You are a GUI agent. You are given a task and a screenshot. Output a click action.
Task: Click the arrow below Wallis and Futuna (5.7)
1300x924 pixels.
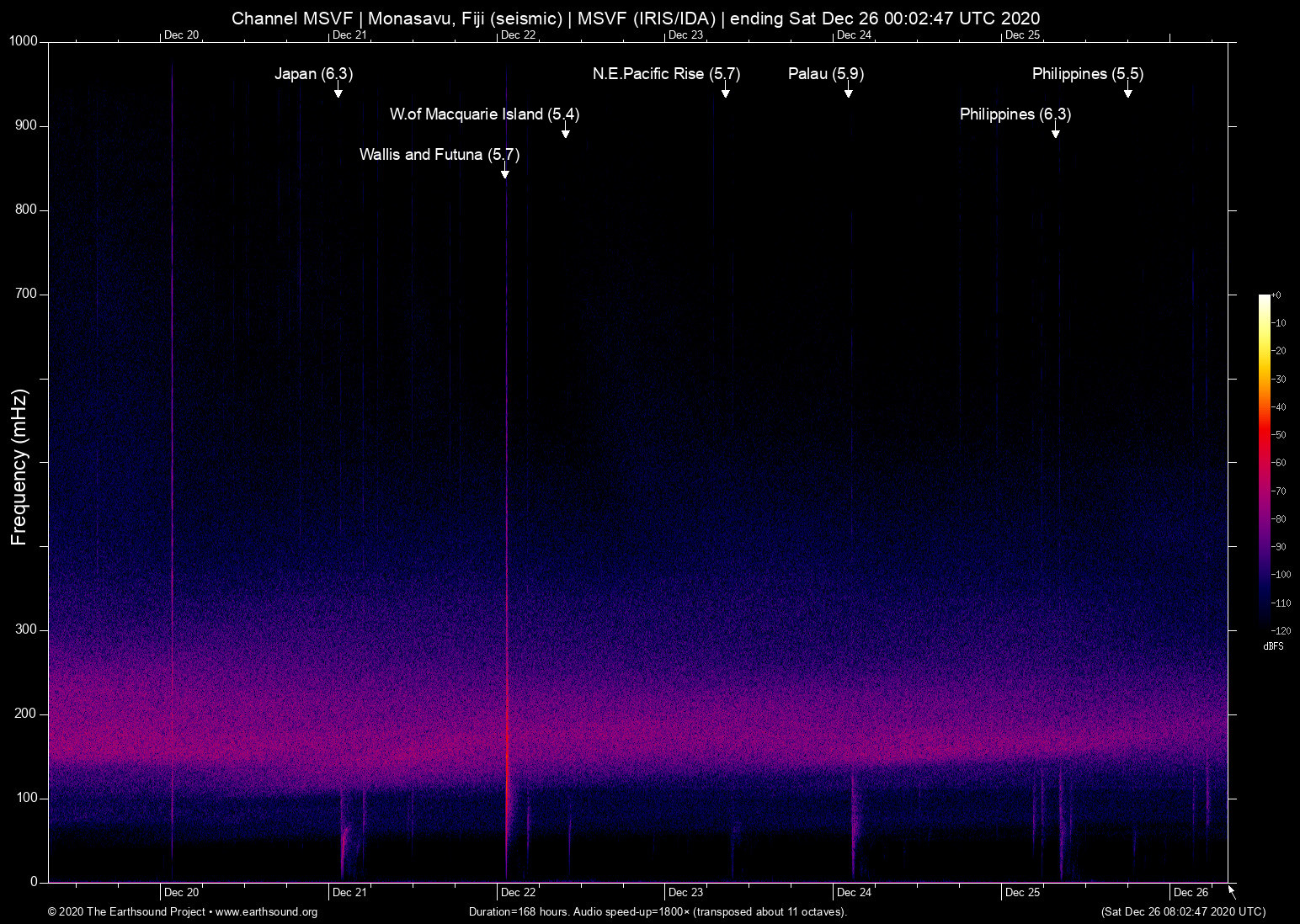coord(504,172)
